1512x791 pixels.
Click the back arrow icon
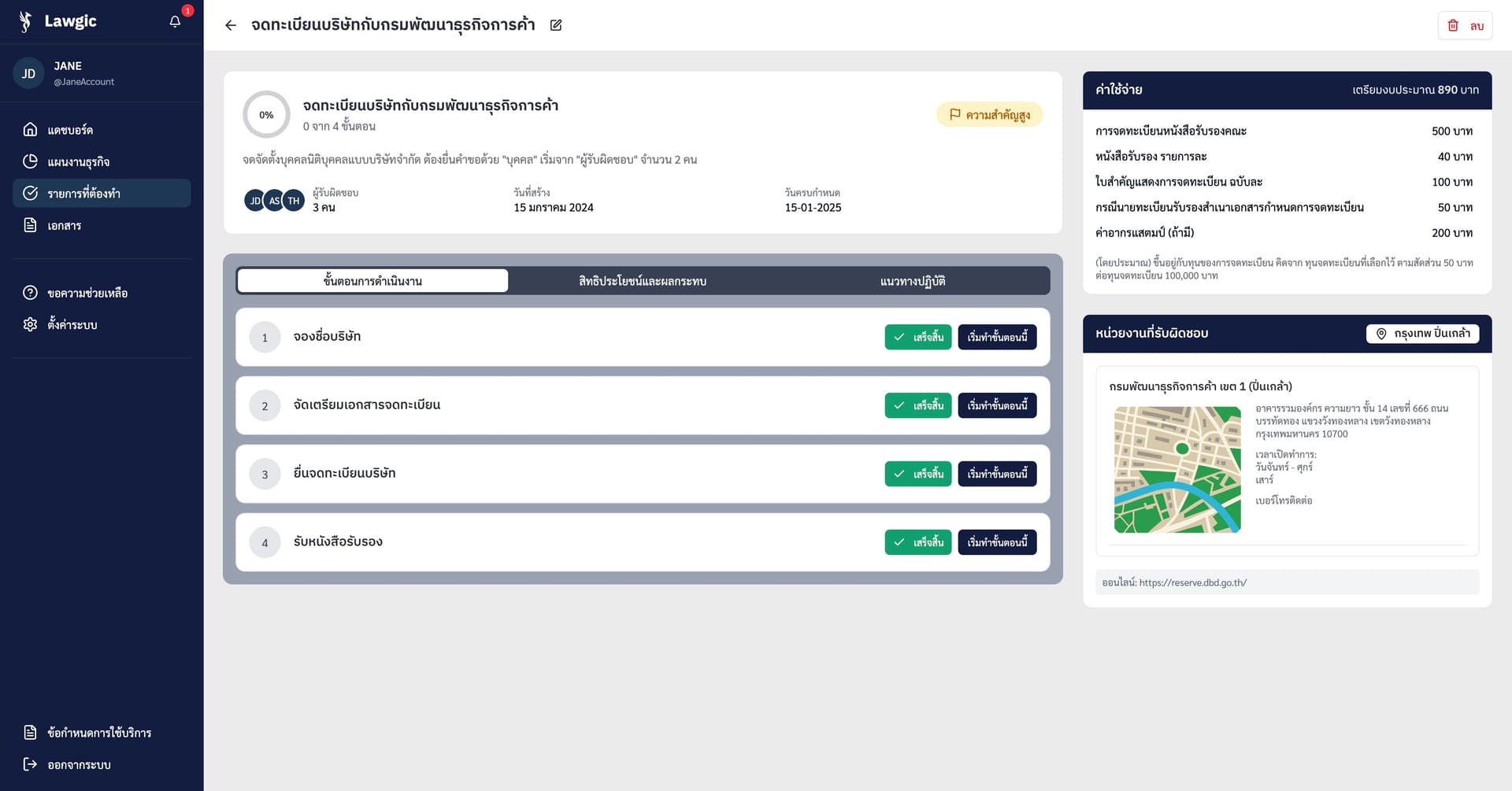(231, 25)
